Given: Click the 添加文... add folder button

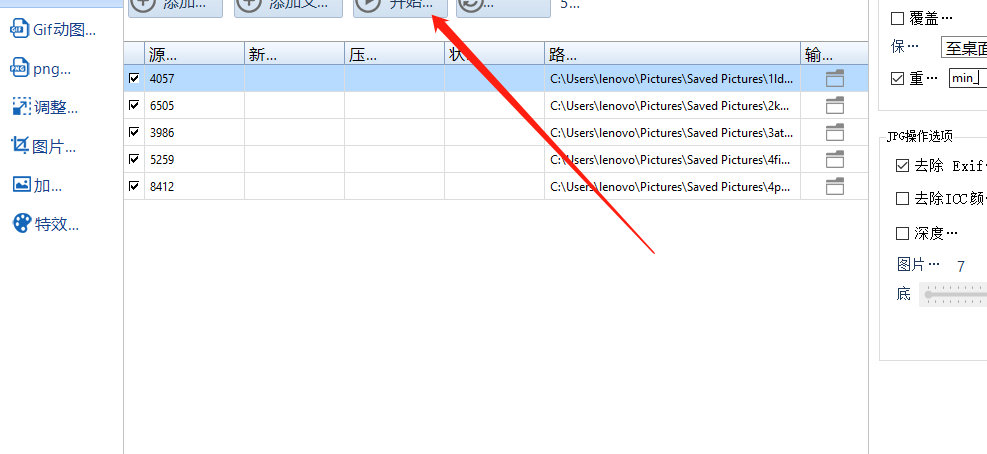Looking at the screenshot, I should (x=288, y=7).
